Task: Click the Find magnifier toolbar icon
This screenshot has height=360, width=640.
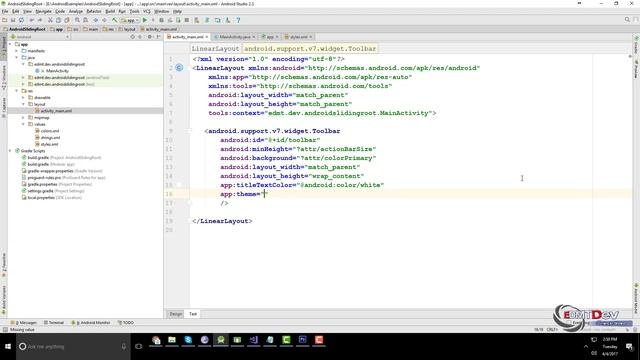Action: [x=77, y=20]
